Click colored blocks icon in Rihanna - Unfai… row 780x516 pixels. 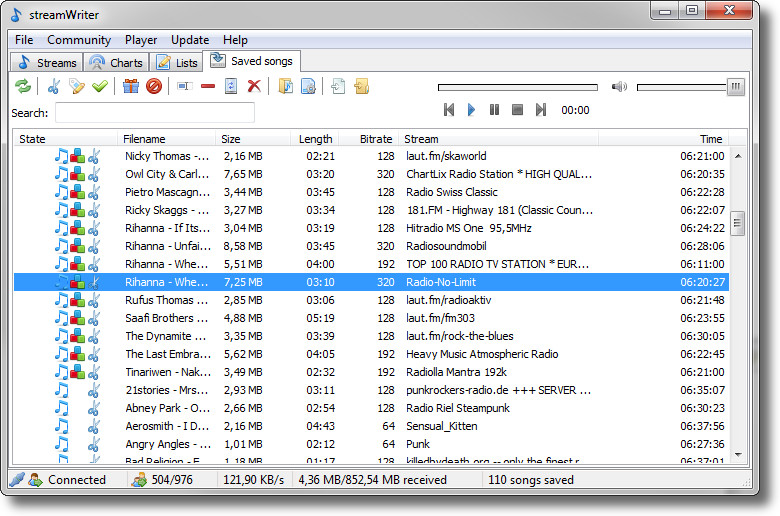click(77, 246)
